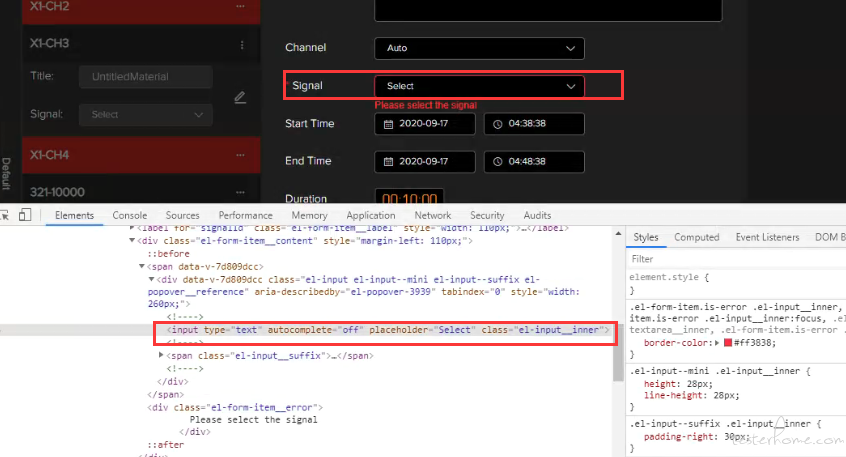The width and height of the screenshot is (846, 457).
Task: Open the X1-CH3 vertical dots menu
Action: [x=241, y=45]
